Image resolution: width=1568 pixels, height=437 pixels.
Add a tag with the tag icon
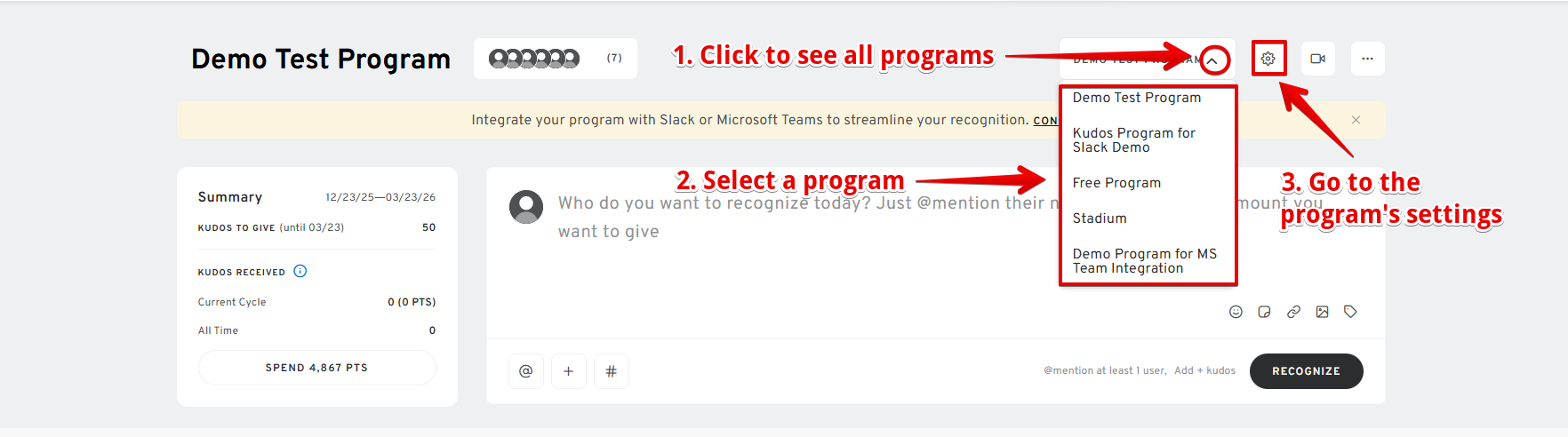point(1350,312)
